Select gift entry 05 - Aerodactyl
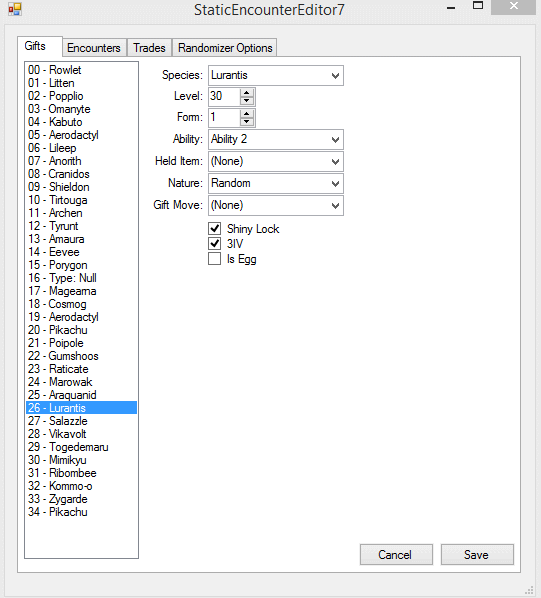The height and width of the screenshot is (598, 541). 81,135
